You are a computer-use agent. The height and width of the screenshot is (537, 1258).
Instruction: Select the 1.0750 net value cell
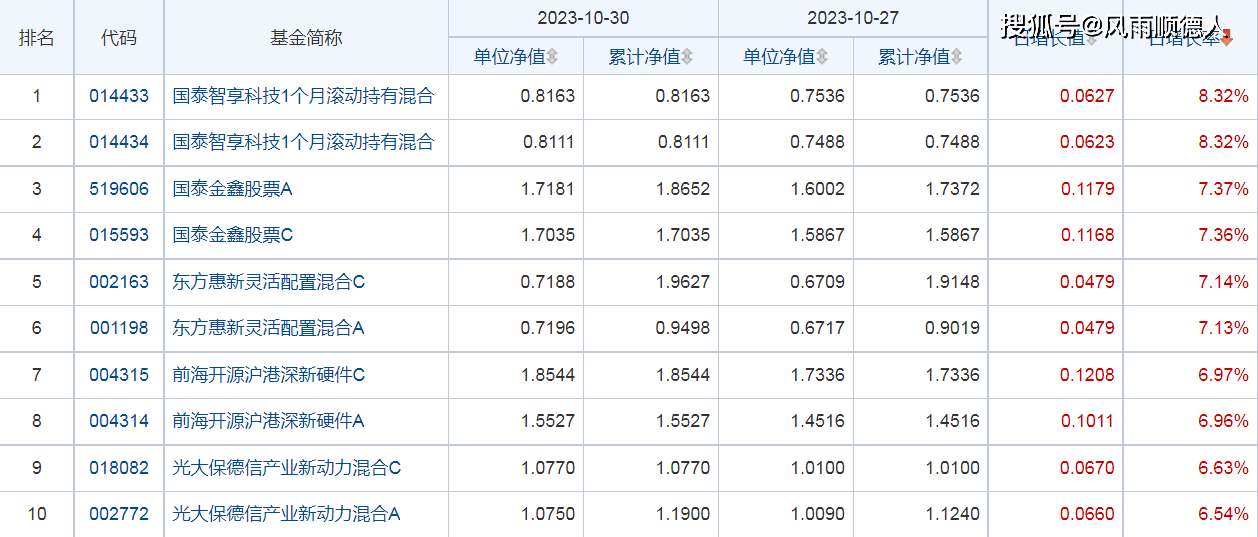(x=548, y=514)
